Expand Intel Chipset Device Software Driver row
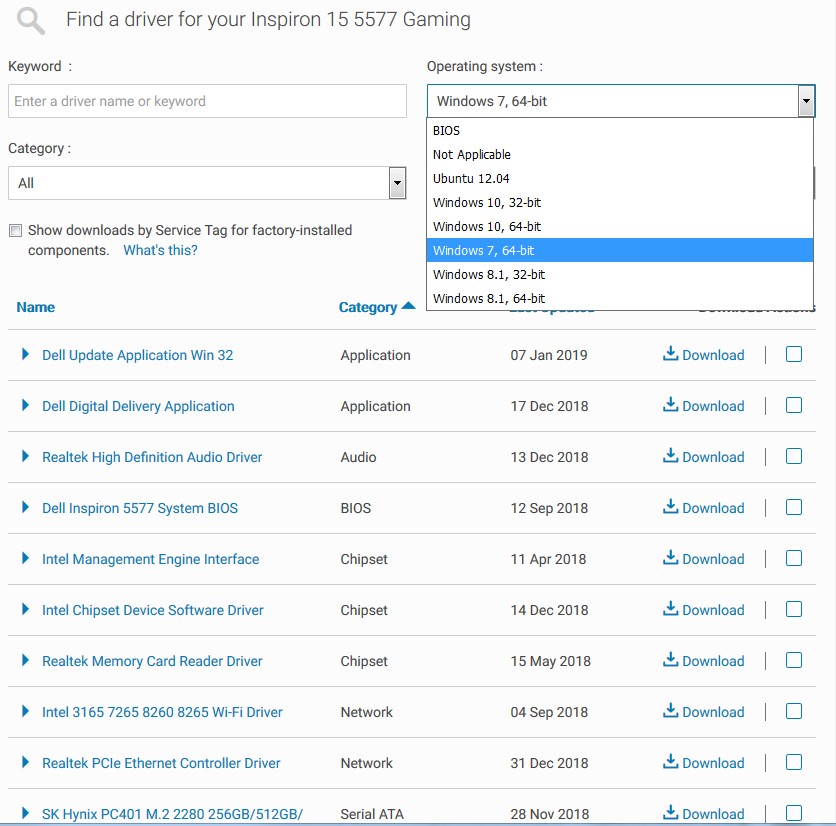Viewport: 836px width, 826px height. tap(25, 609)
